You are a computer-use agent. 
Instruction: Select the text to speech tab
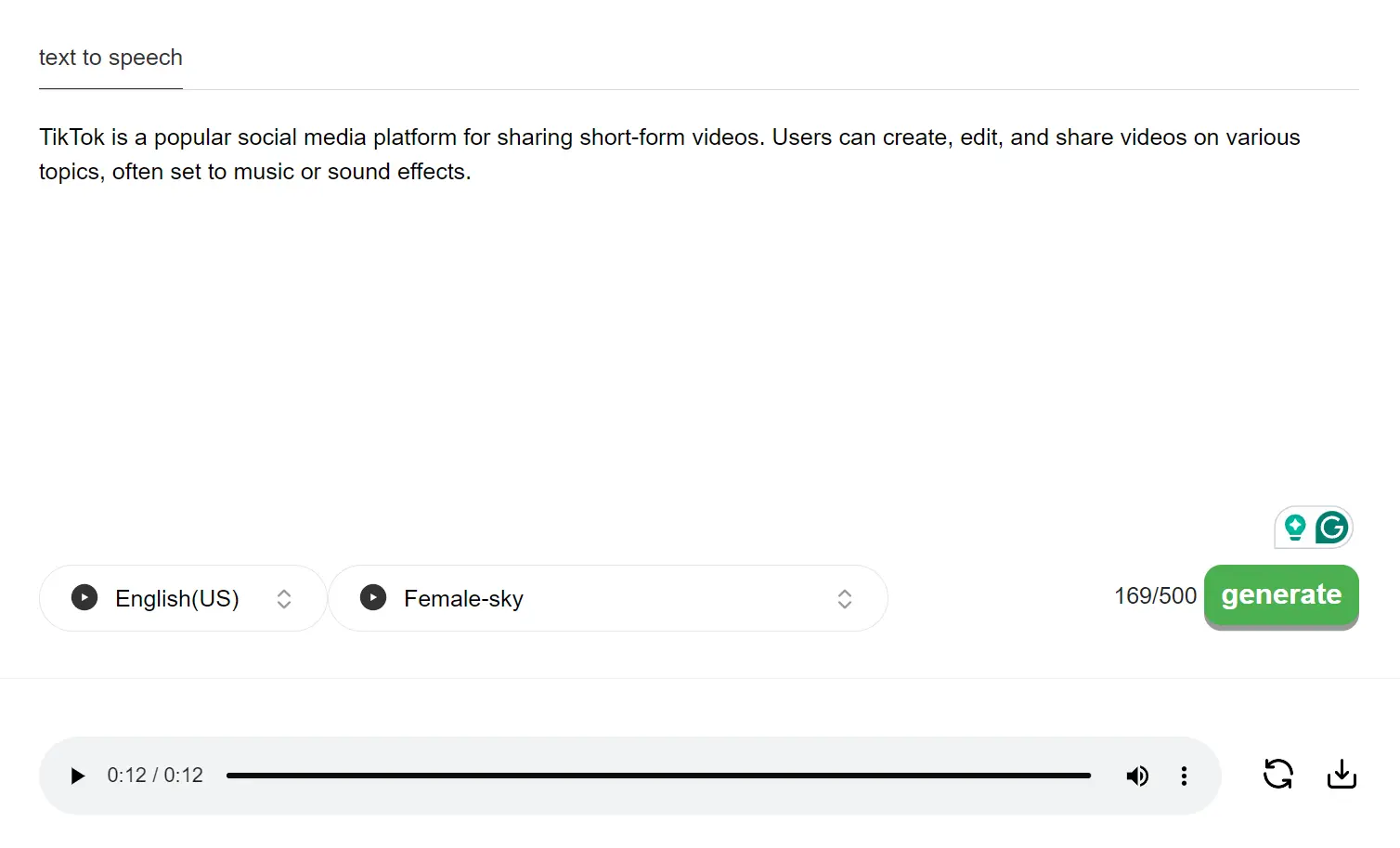pyautogui.click(x=110, y=58)
